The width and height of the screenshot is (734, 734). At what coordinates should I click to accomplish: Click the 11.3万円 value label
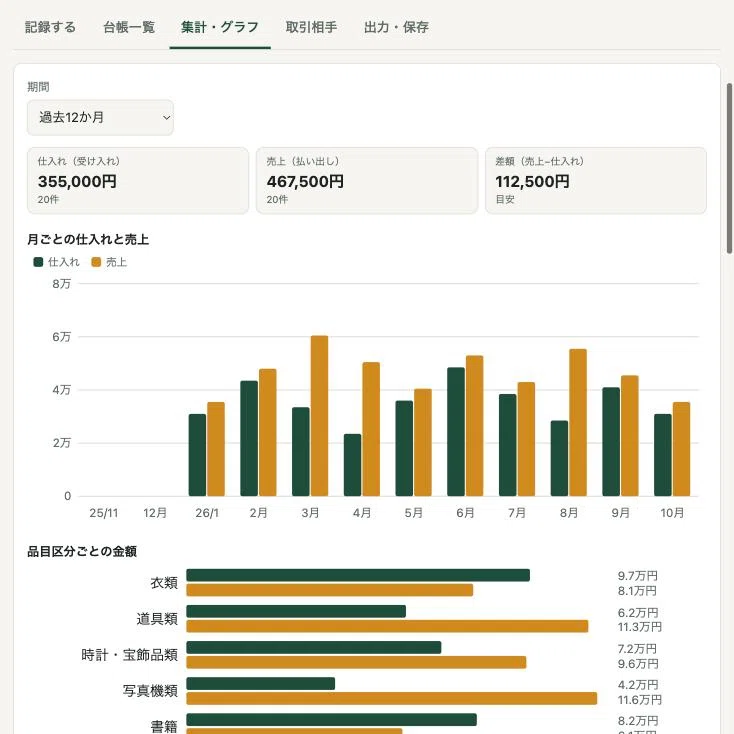(639, 627)
